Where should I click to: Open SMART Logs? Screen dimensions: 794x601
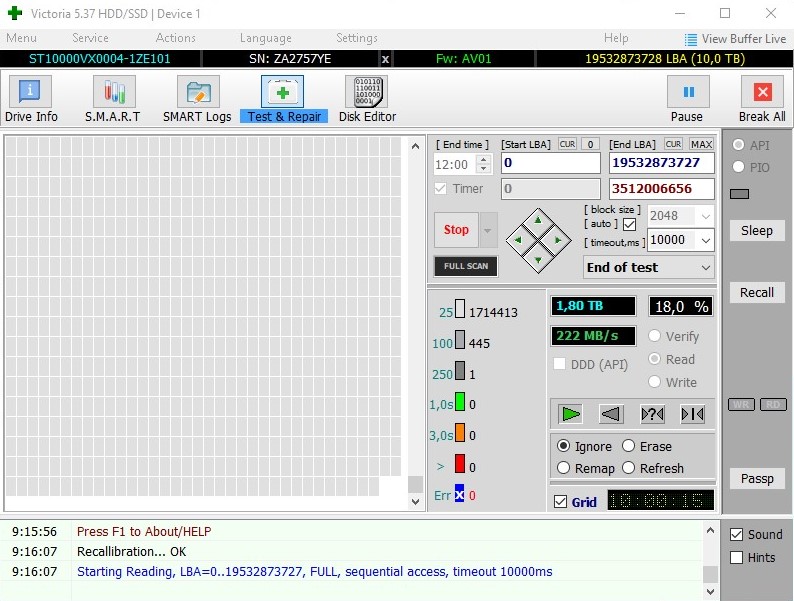pos(197,99)
